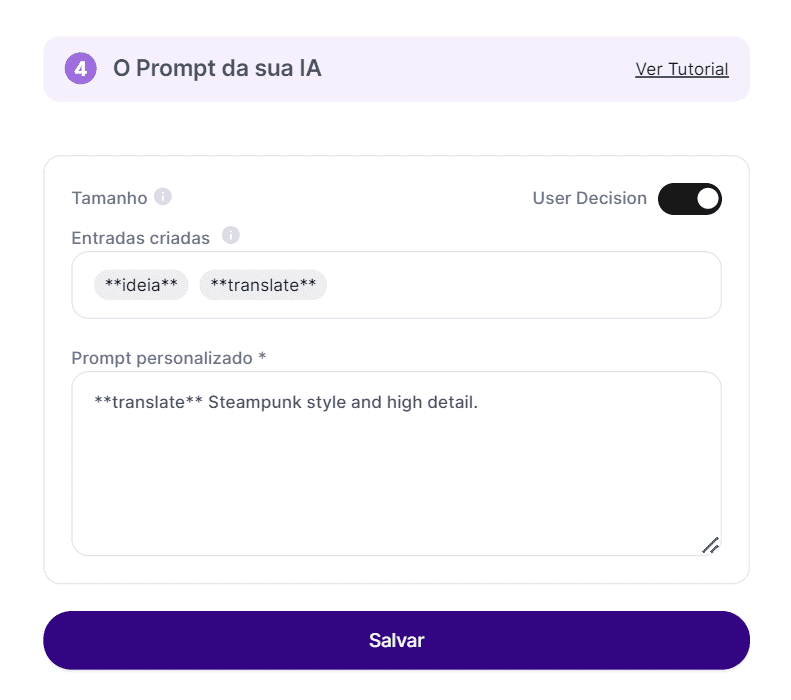Click the **translate** token inside the prompt text
This screenshot has height=700, width=791.
click(x=146, y=402)
